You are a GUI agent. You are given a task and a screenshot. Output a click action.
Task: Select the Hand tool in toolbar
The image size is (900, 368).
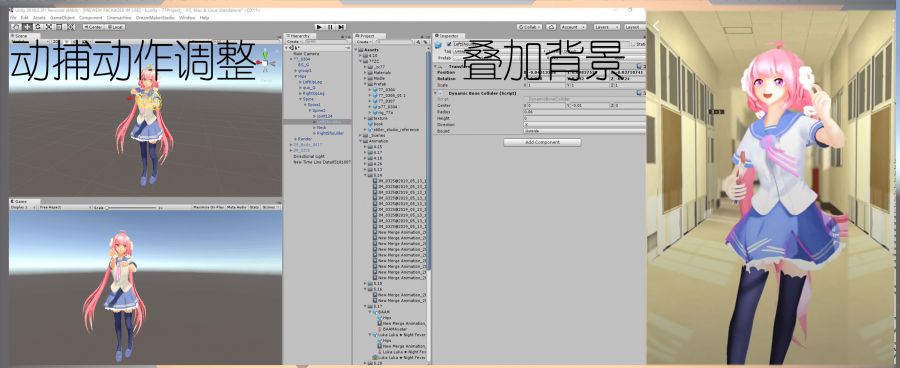click(x=15, y=27)
